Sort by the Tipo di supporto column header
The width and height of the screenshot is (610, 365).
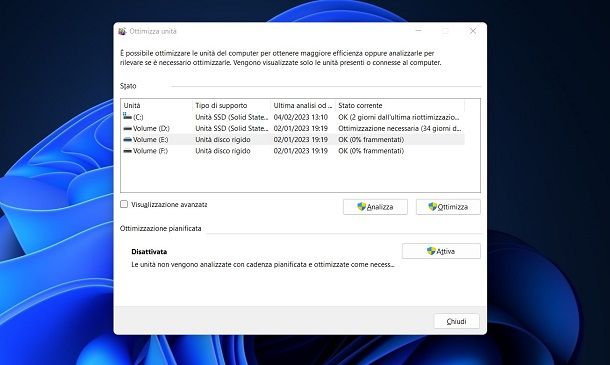(x=231, y=105)
